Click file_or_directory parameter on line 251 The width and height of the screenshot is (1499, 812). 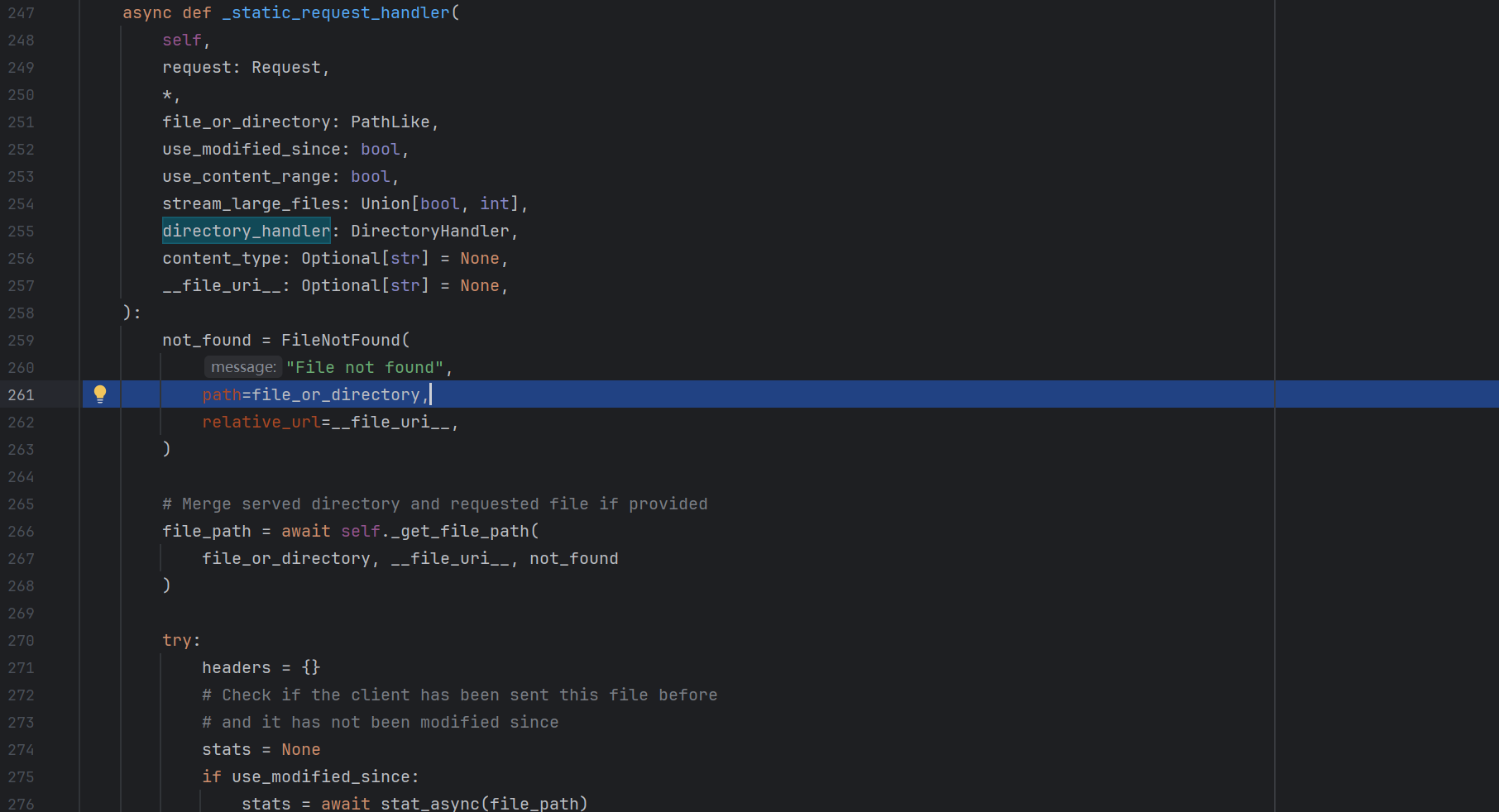(x=247, y=122)
